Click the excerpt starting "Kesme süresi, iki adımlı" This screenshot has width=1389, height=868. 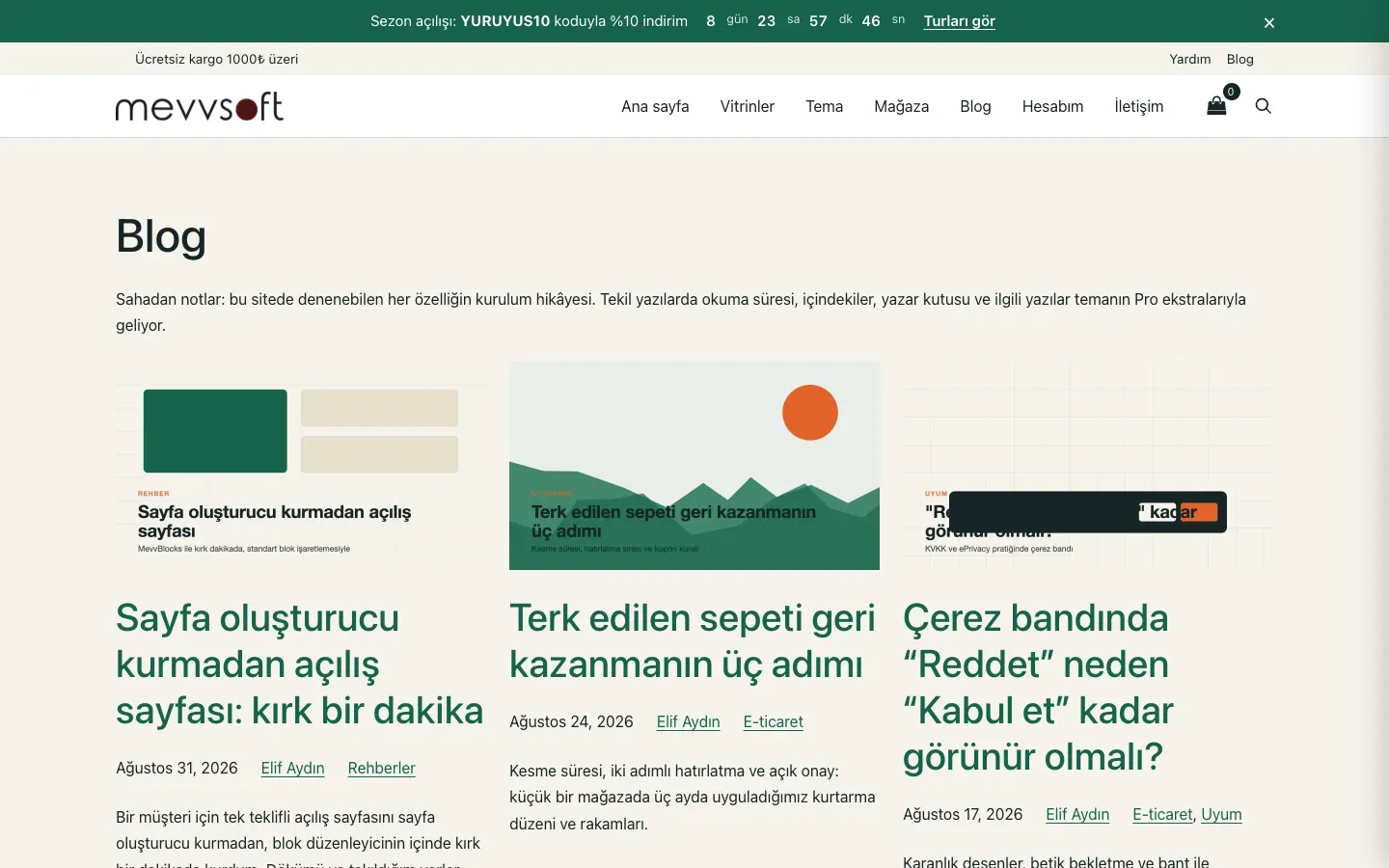point(693,797)
